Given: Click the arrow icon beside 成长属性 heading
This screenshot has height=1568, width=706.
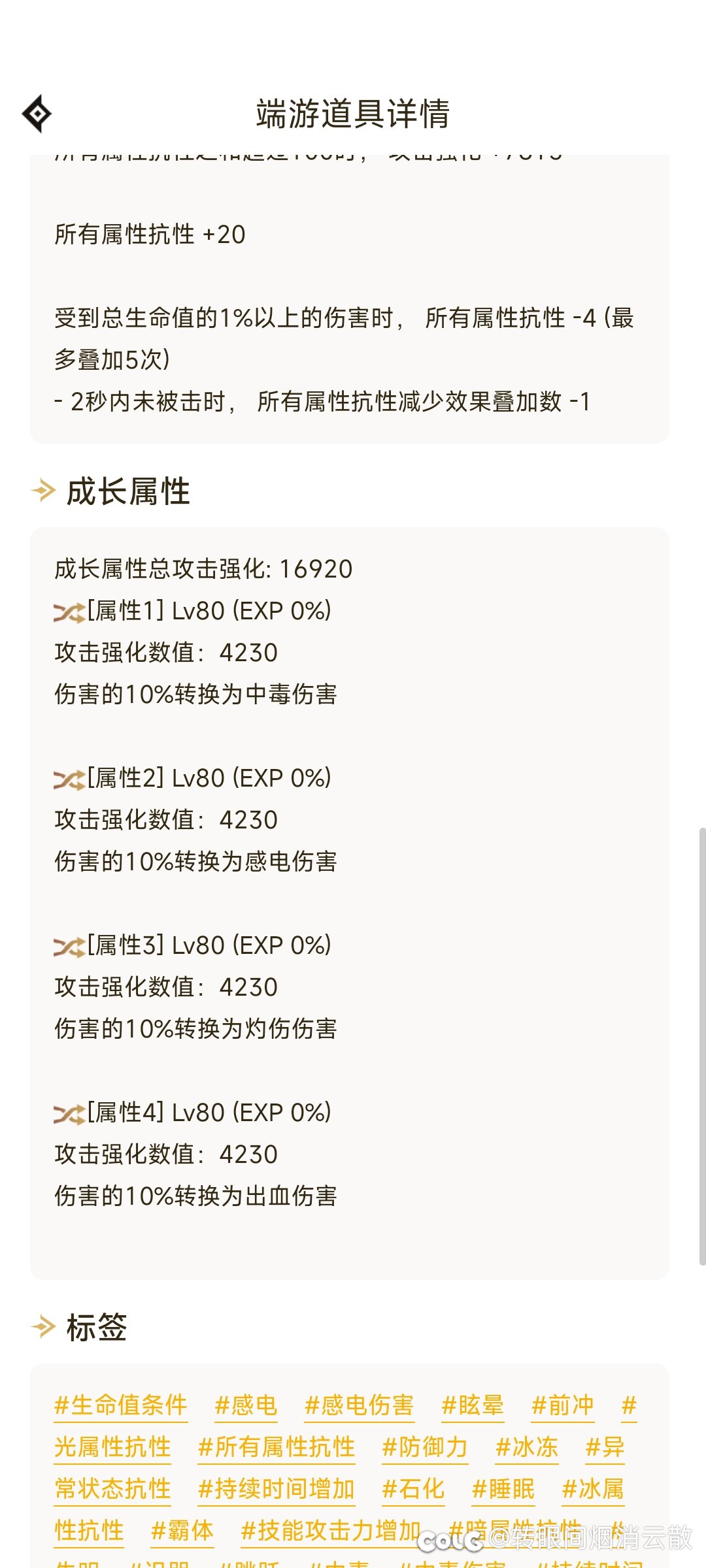Looking at the screenshot, I should (x=44, y=491).
